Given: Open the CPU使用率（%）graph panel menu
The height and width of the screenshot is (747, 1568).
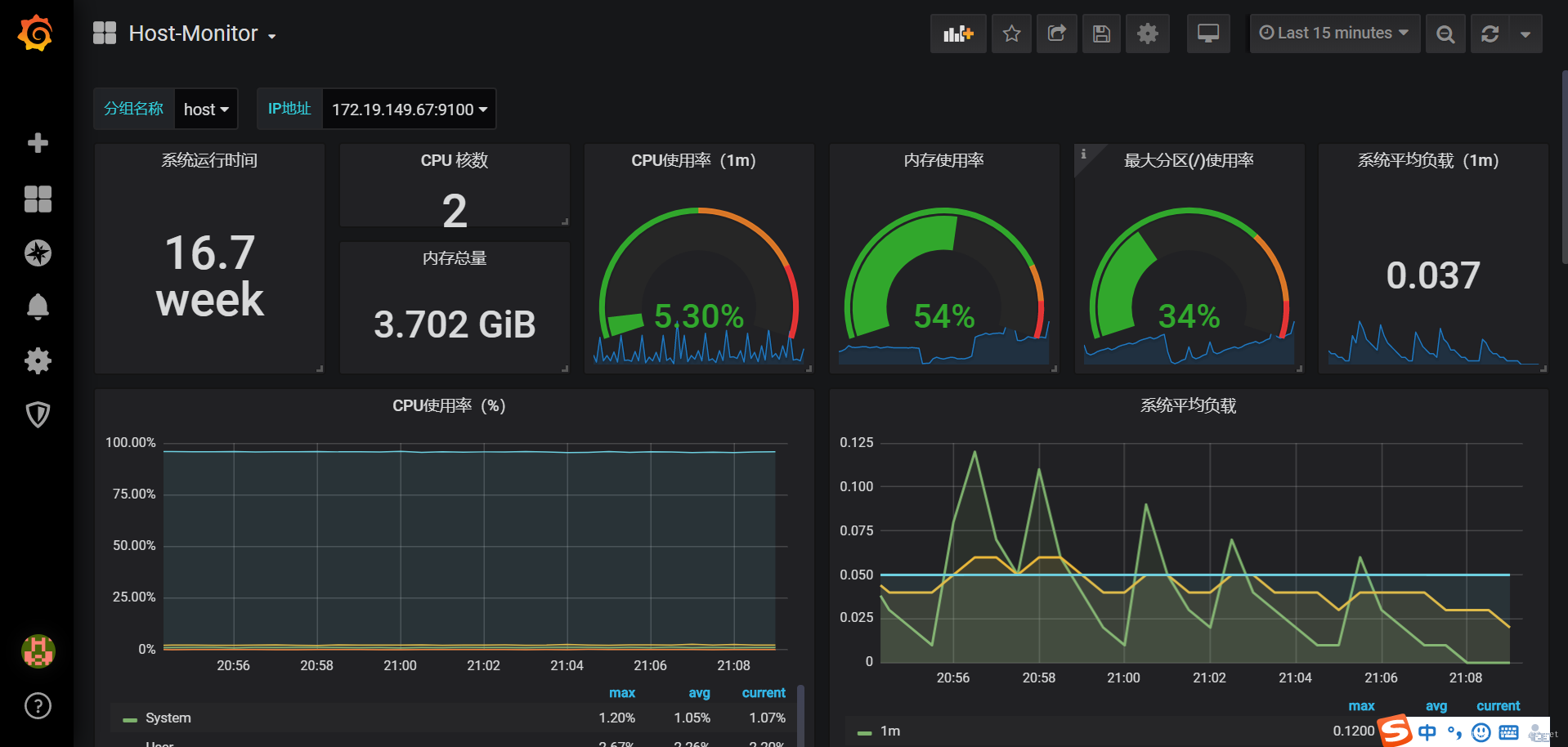Looking at the screenshot, I should [449, 405].
